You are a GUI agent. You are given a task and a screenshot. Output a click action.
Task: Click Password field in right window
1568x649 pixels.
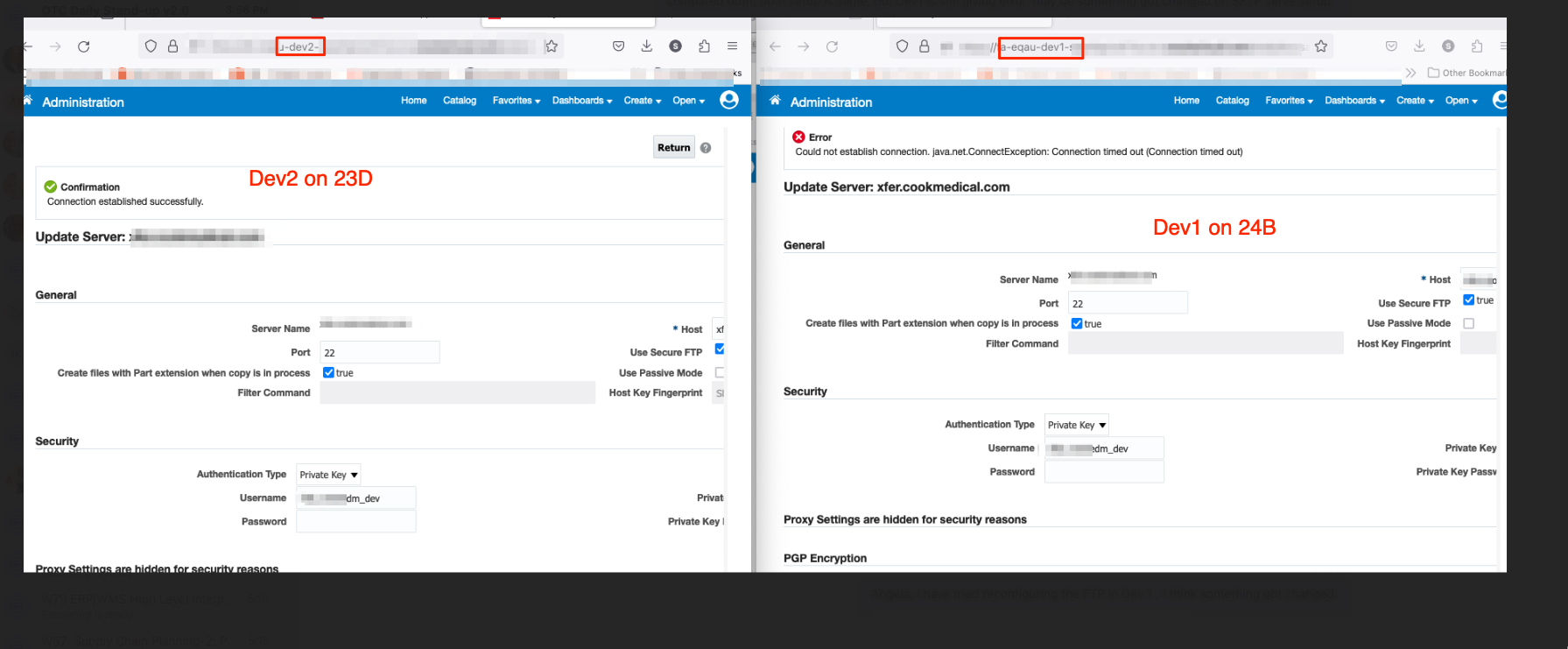(x=1104, y=472)
